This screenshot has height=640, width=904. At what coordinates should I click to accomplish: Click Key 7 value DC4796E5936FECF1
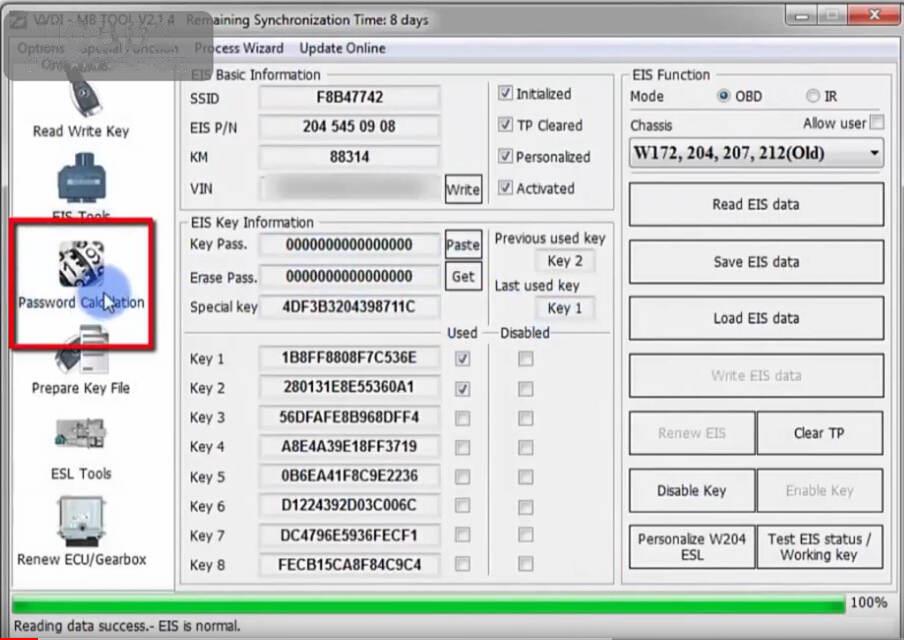349,536
